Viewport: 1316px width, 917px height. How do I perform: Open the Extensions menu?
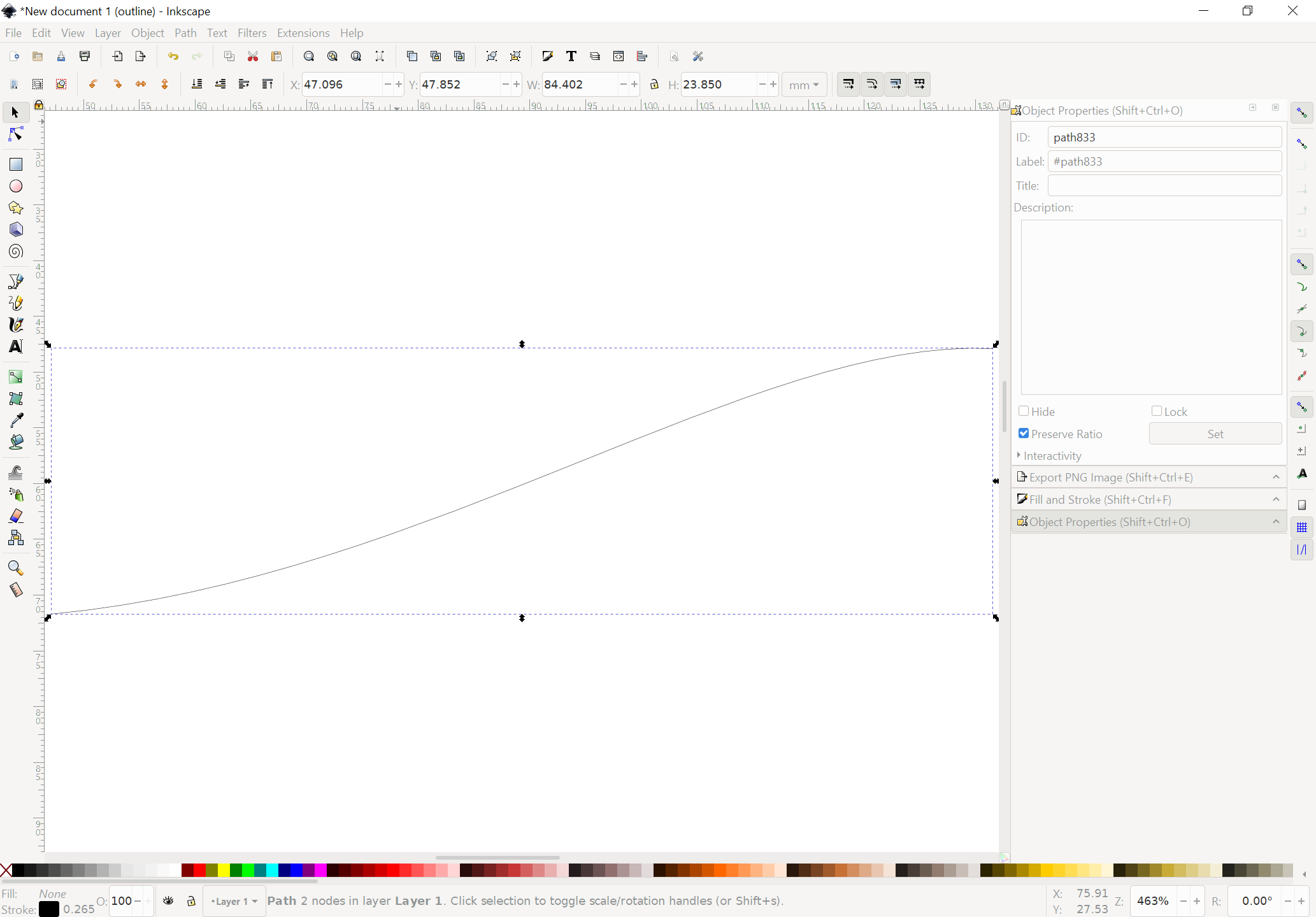click(303, 33)
